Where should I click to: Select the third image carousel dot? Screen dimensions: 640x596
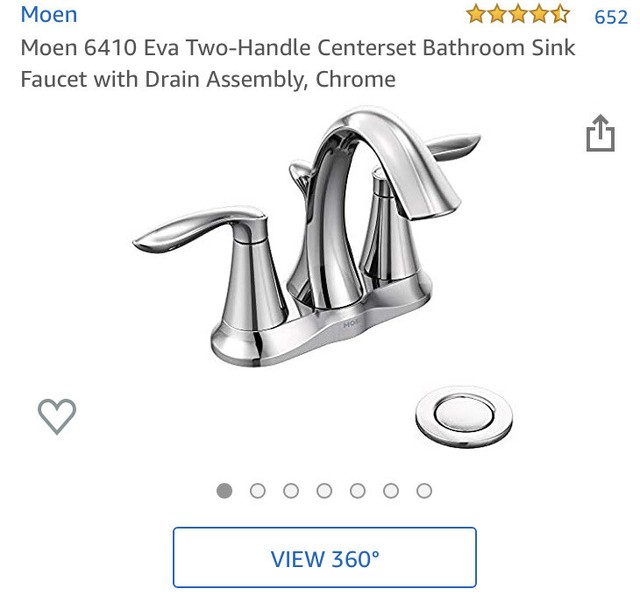tap(291, 491)
